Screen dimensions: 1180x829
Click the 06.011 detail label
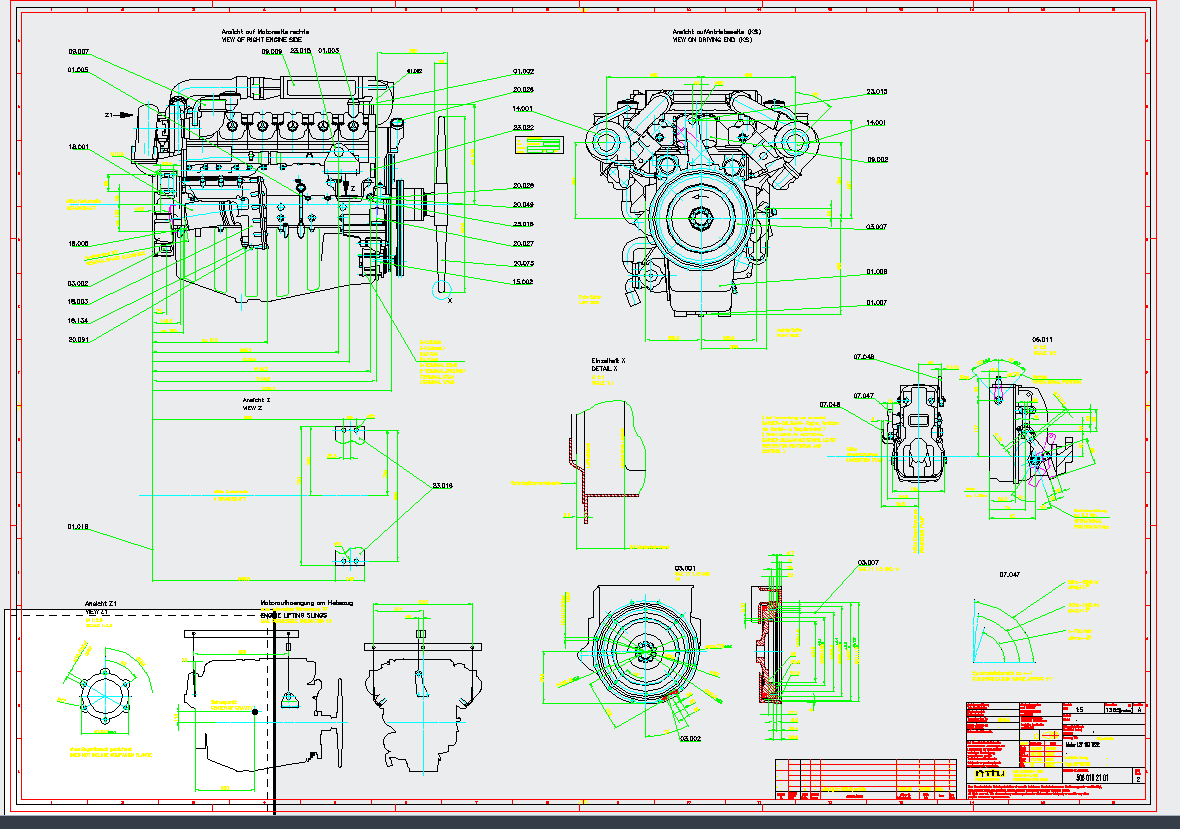point(1043,340)
